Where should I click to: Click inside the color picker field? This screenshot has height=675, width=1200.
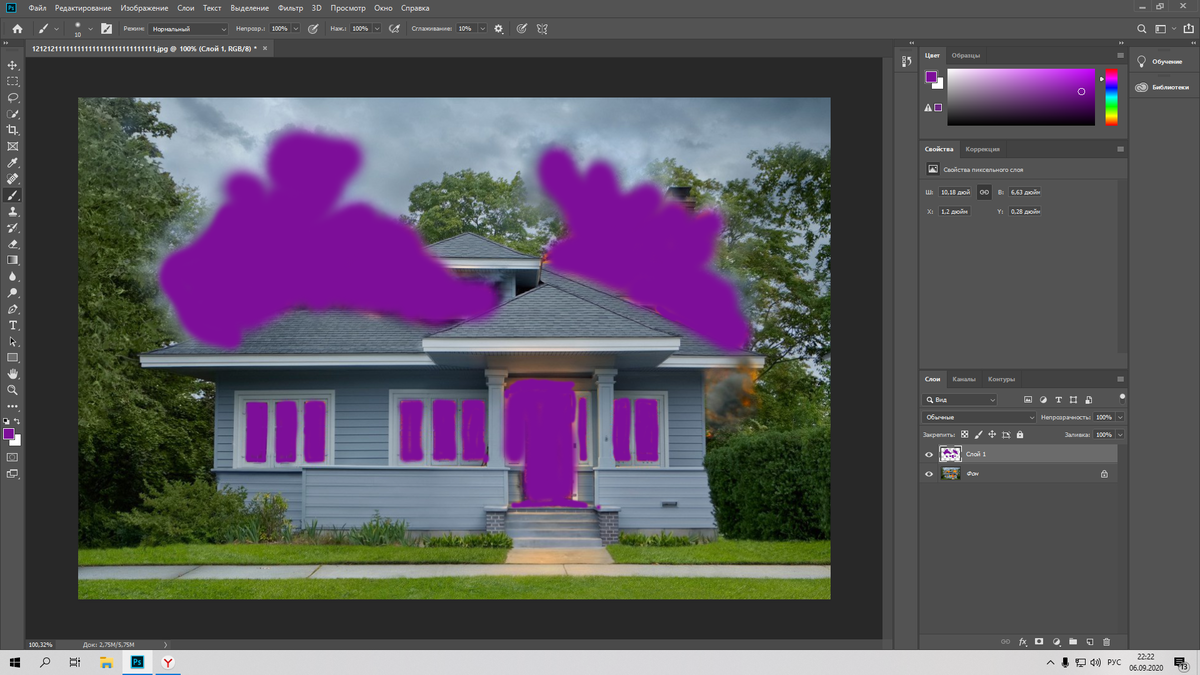pyautogui.click(x=1021, y=97)
